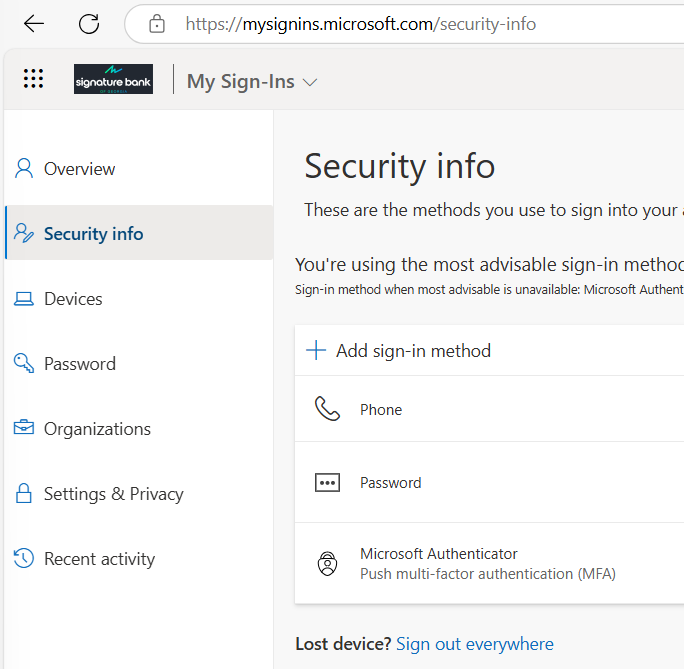Click Push multi-factor authentication (MFA) text

coord(488,574)
